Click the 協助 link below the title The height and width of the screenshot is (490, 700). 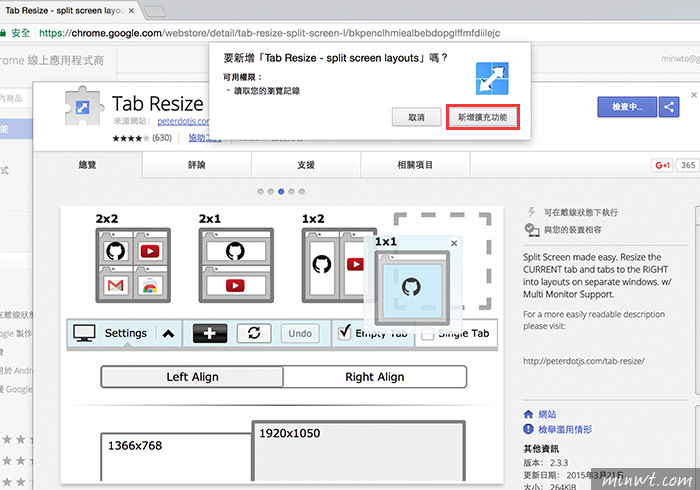click(x=204, y=138)
